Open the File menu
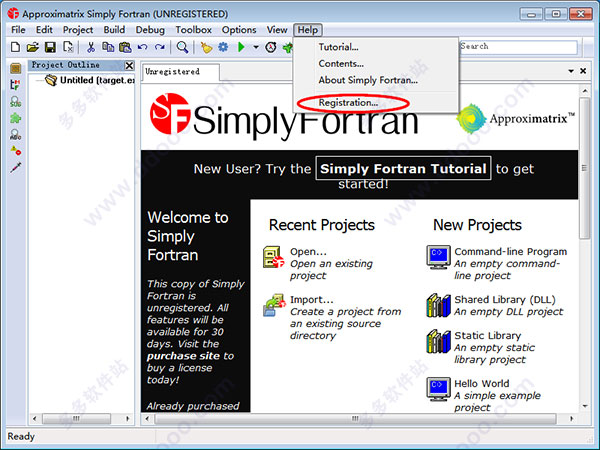This screenshot has height=450, width=600. [x=18, y=30]
